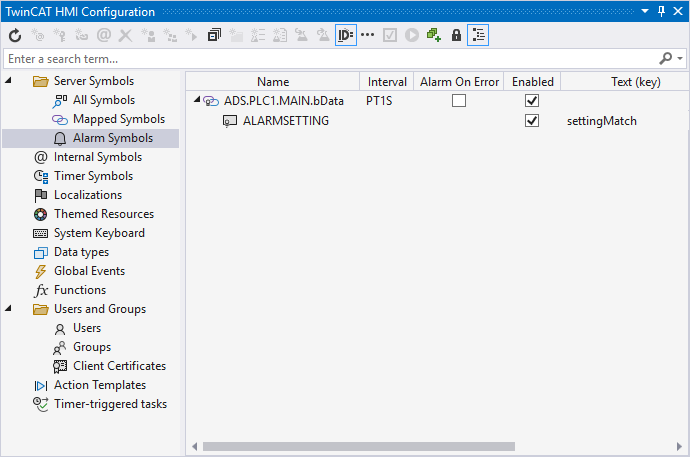Collapse the ADS.PLC1.MAIN.bData row

coord(197,100)
